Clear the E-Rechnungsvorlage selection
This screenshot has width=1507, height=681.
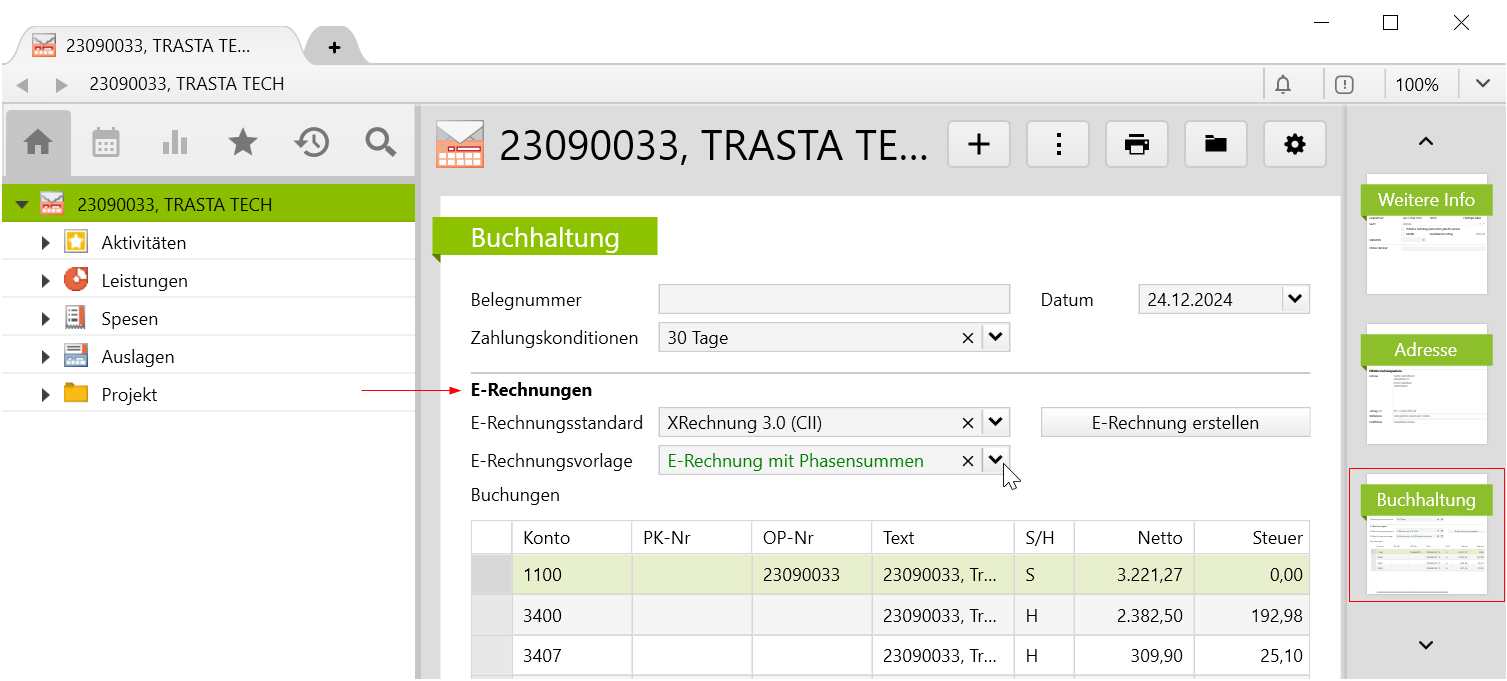coord(967,461)
